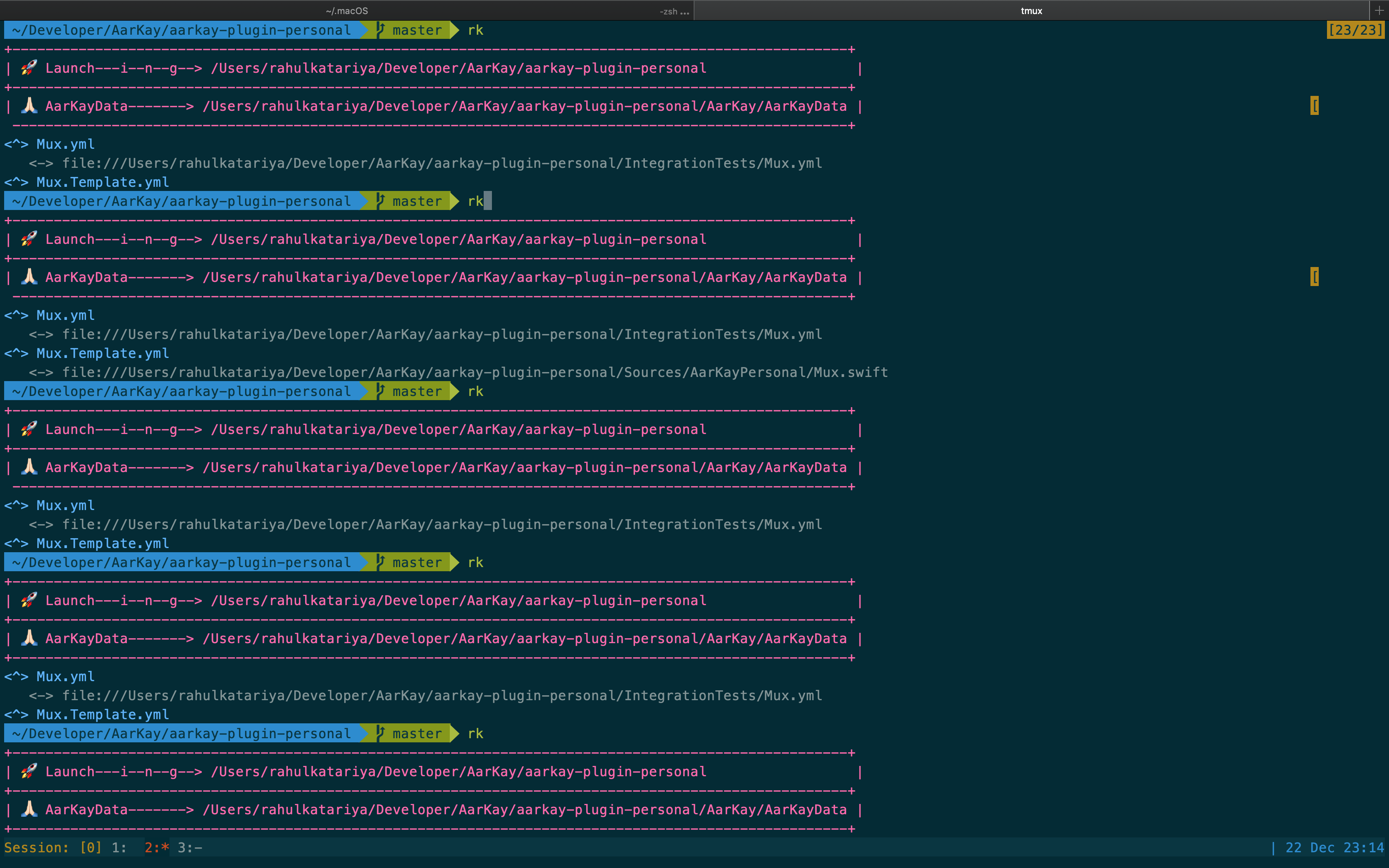Screen dimensions: 1389x868
Task: Click the praying hands emoji in the topmost AarKayData row
Action: click(x=29, y=106)
